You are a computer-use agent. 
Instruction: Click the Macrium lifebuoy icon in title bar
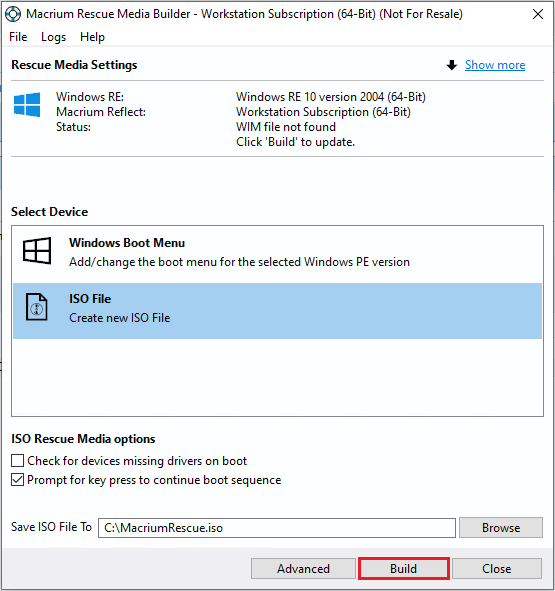(x=13, y=14)
